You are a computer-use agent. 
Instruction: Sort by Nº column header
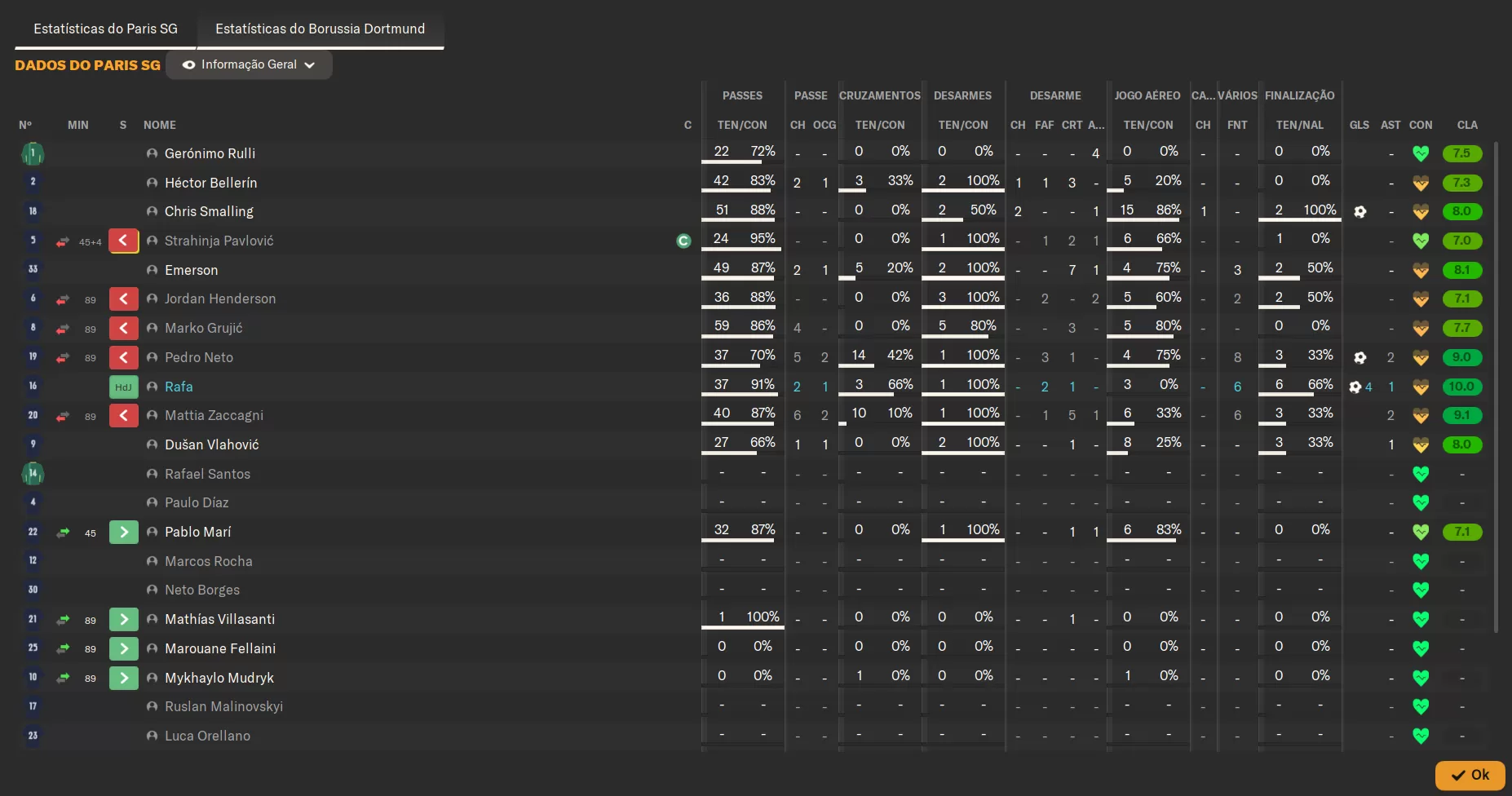(25, 125)
